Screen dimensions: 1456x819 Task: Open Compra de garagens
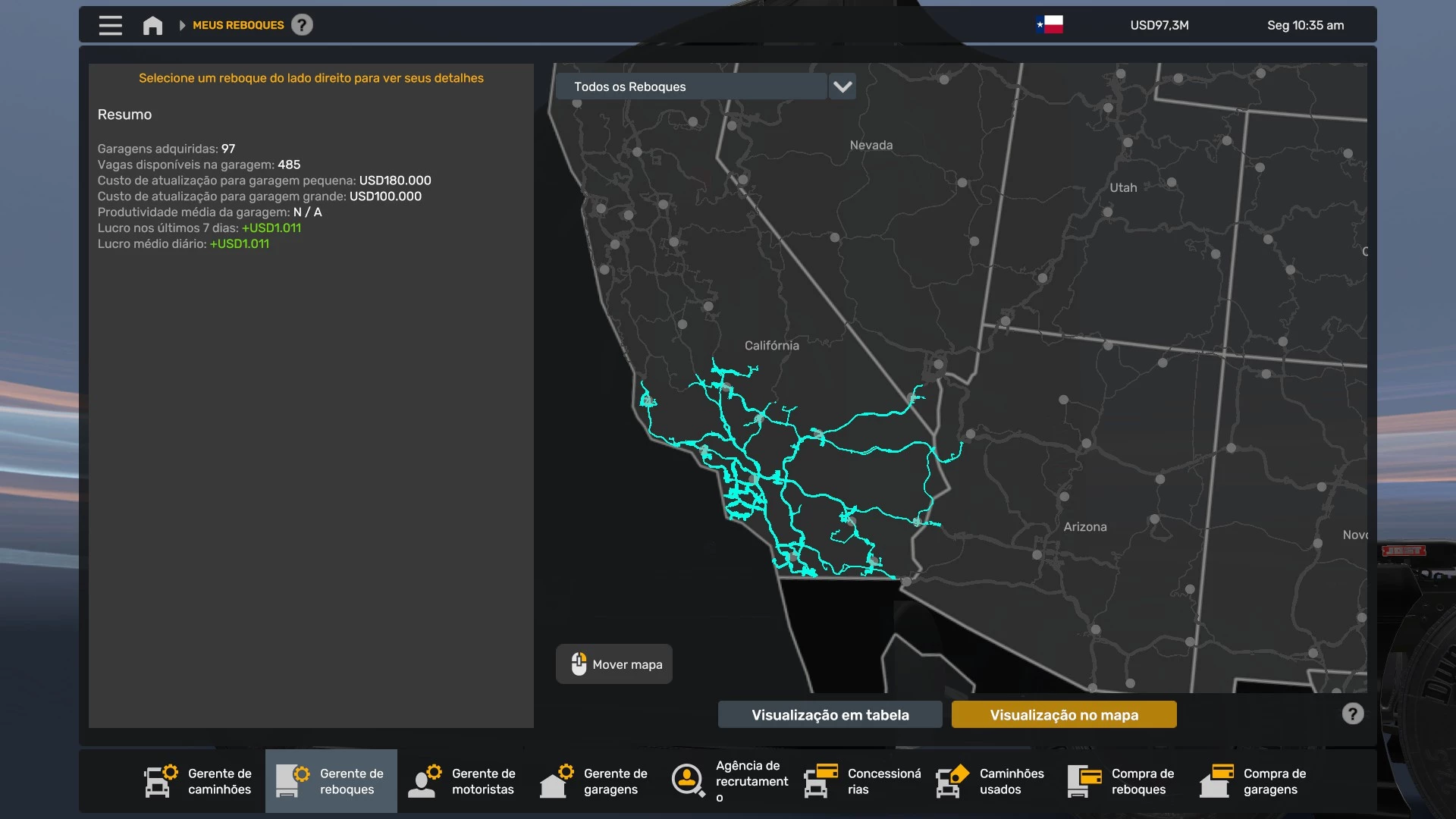1254,781
